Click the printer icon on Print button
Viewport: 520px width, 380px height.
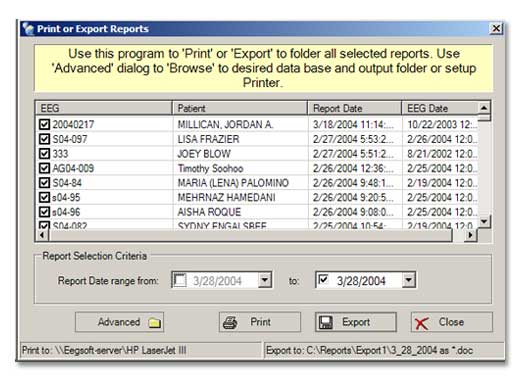coord(230,323)
